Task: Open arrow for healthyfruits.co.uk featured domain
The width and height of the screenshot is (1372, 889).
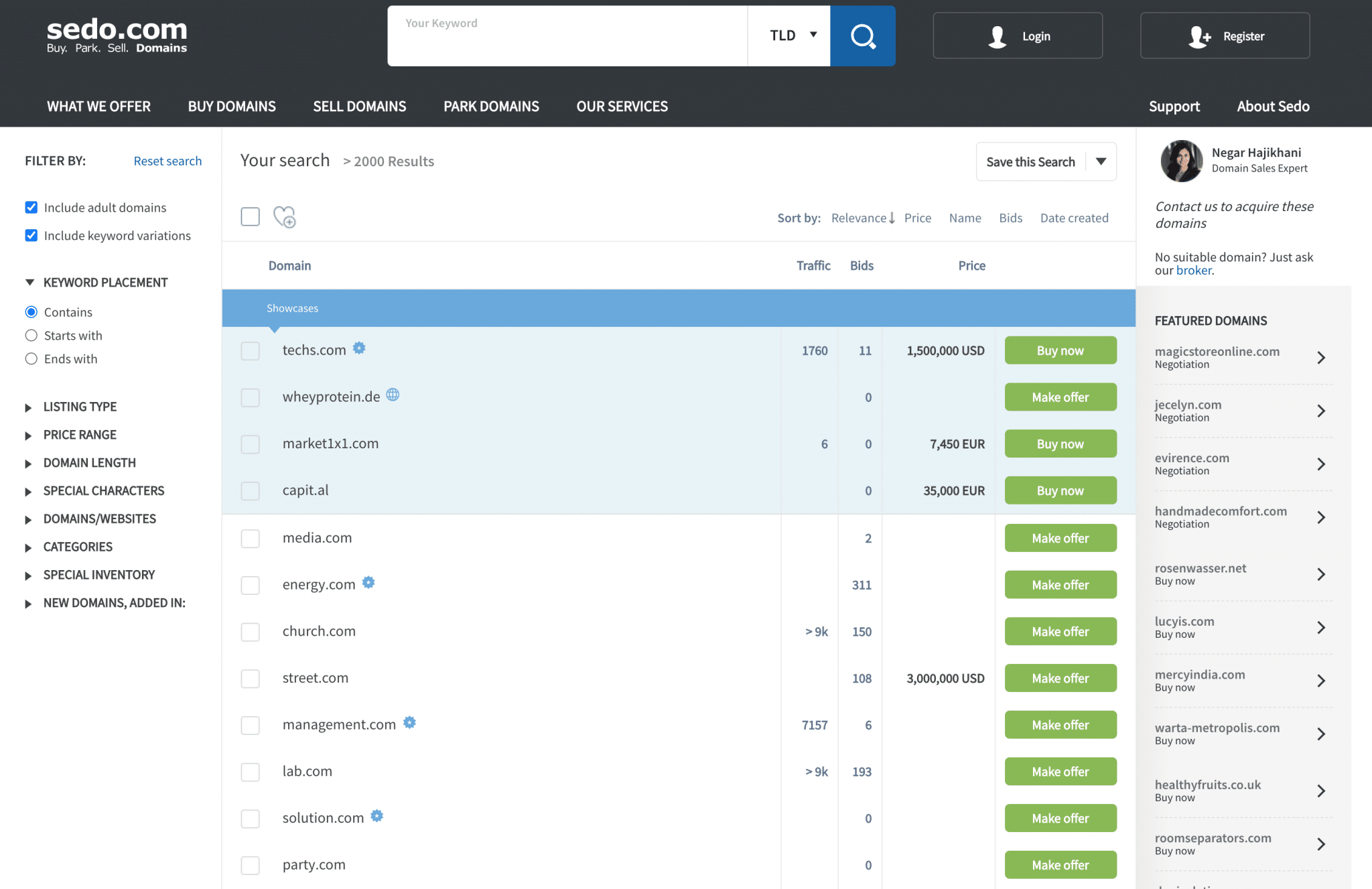Action: pos(1320,791)
